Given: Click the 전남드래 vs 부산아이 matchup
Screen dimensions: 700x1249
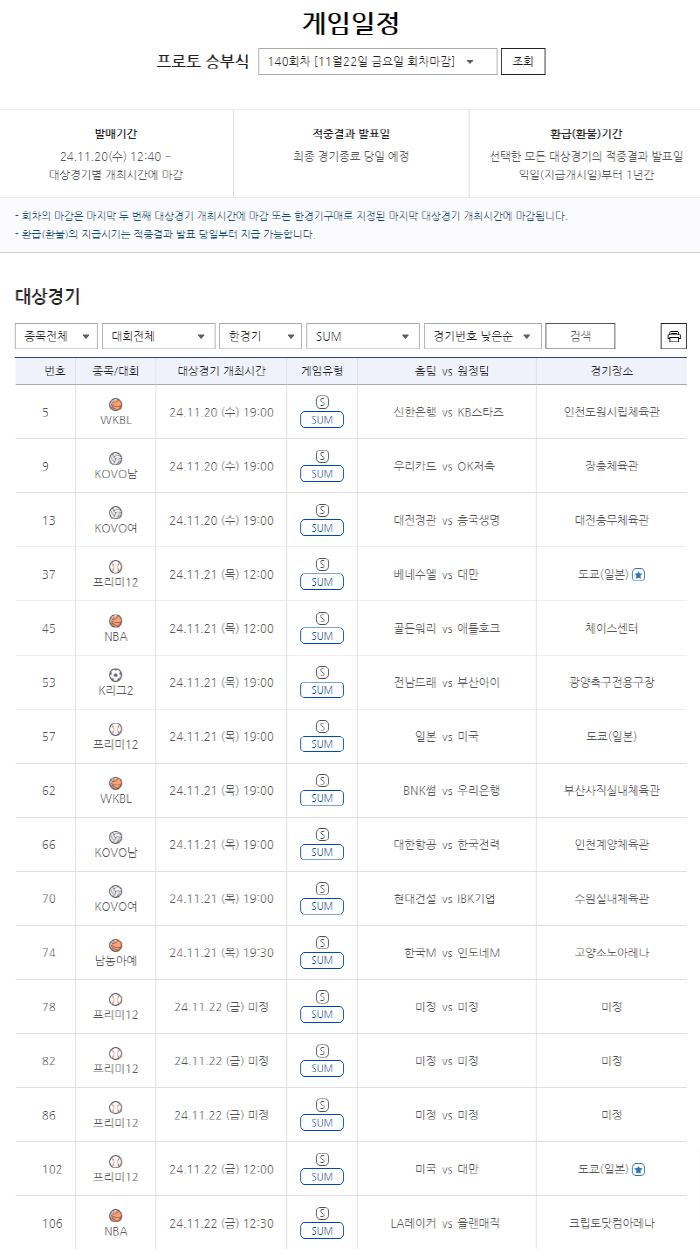Looking at the screenshot, I should (447, 682).
